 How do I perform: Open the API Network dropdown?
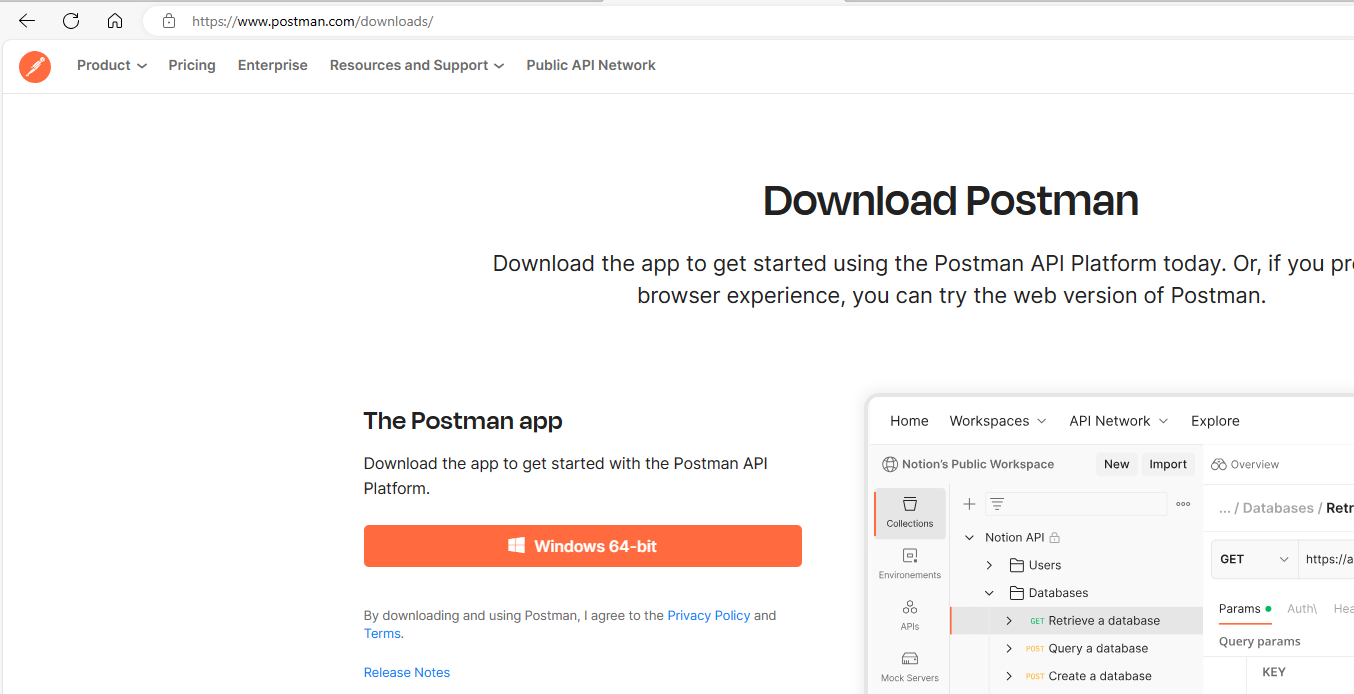[1119, 421]
